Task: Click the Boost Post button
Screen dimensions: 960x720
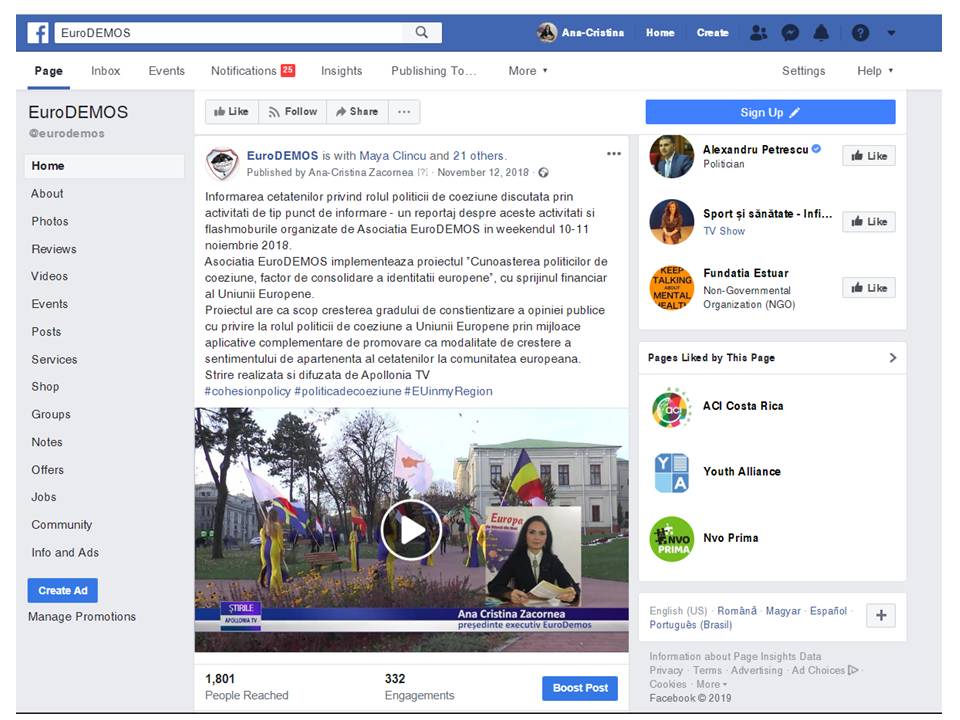Action: [580, 688]
